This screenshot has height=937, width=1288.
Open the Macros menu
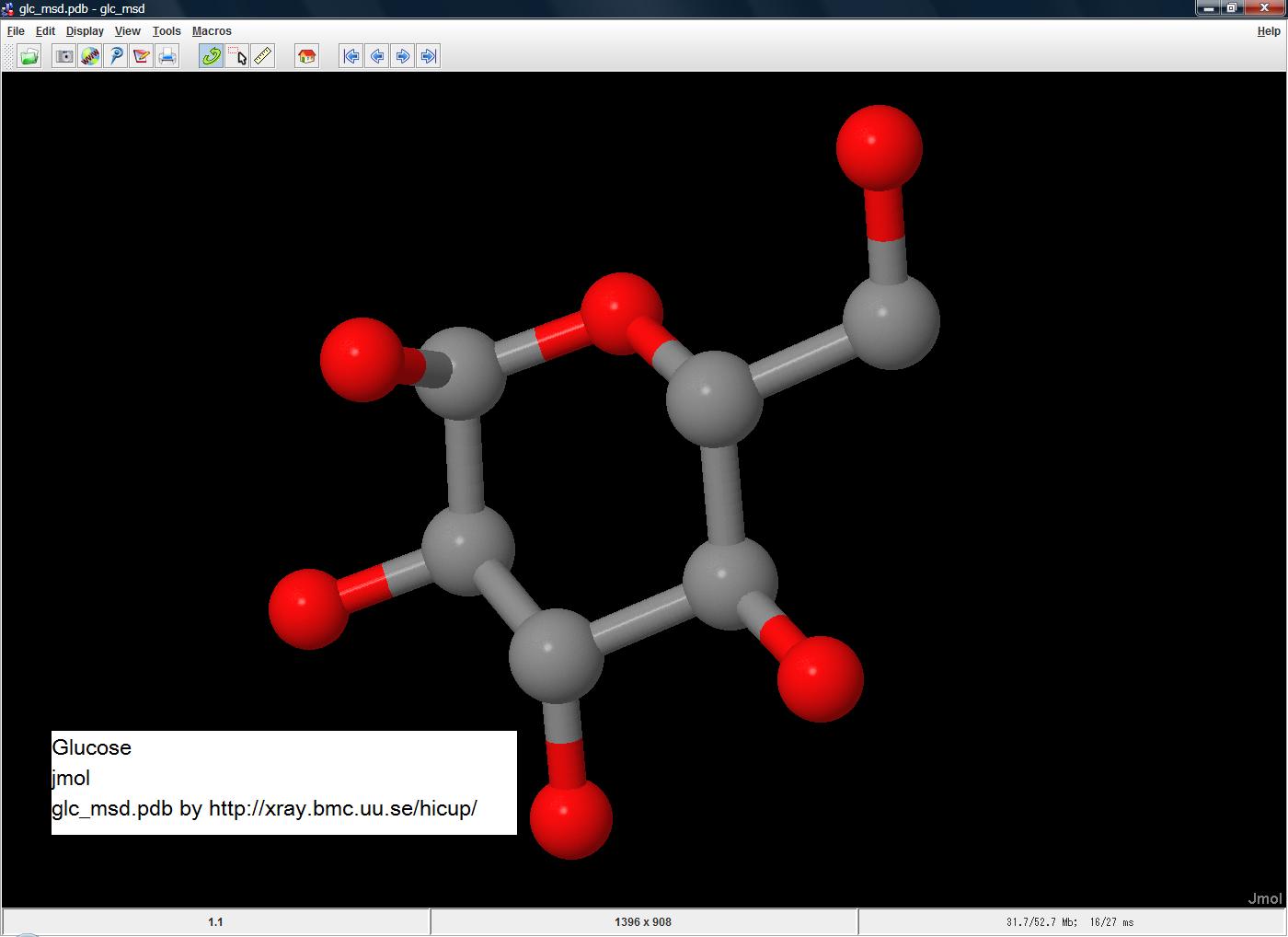[212, 31]
